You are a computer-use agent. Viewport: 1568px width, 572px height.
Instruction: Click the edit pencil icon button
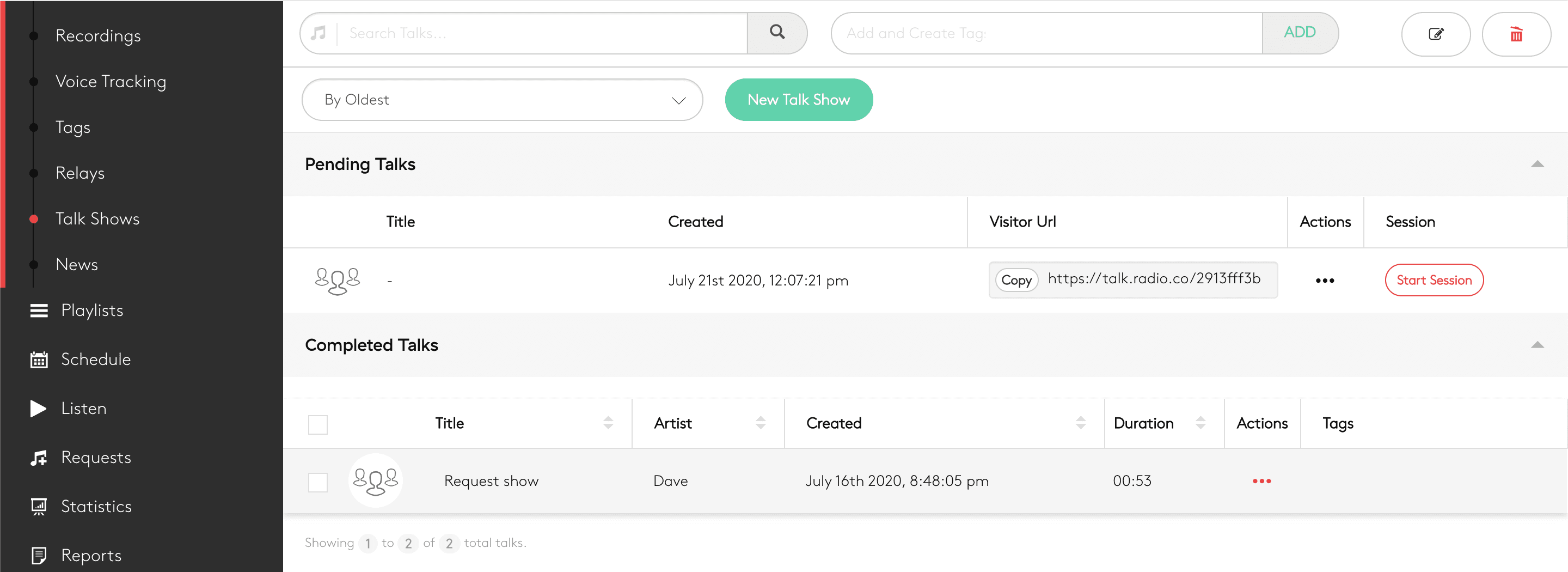tap(1435, 34)
